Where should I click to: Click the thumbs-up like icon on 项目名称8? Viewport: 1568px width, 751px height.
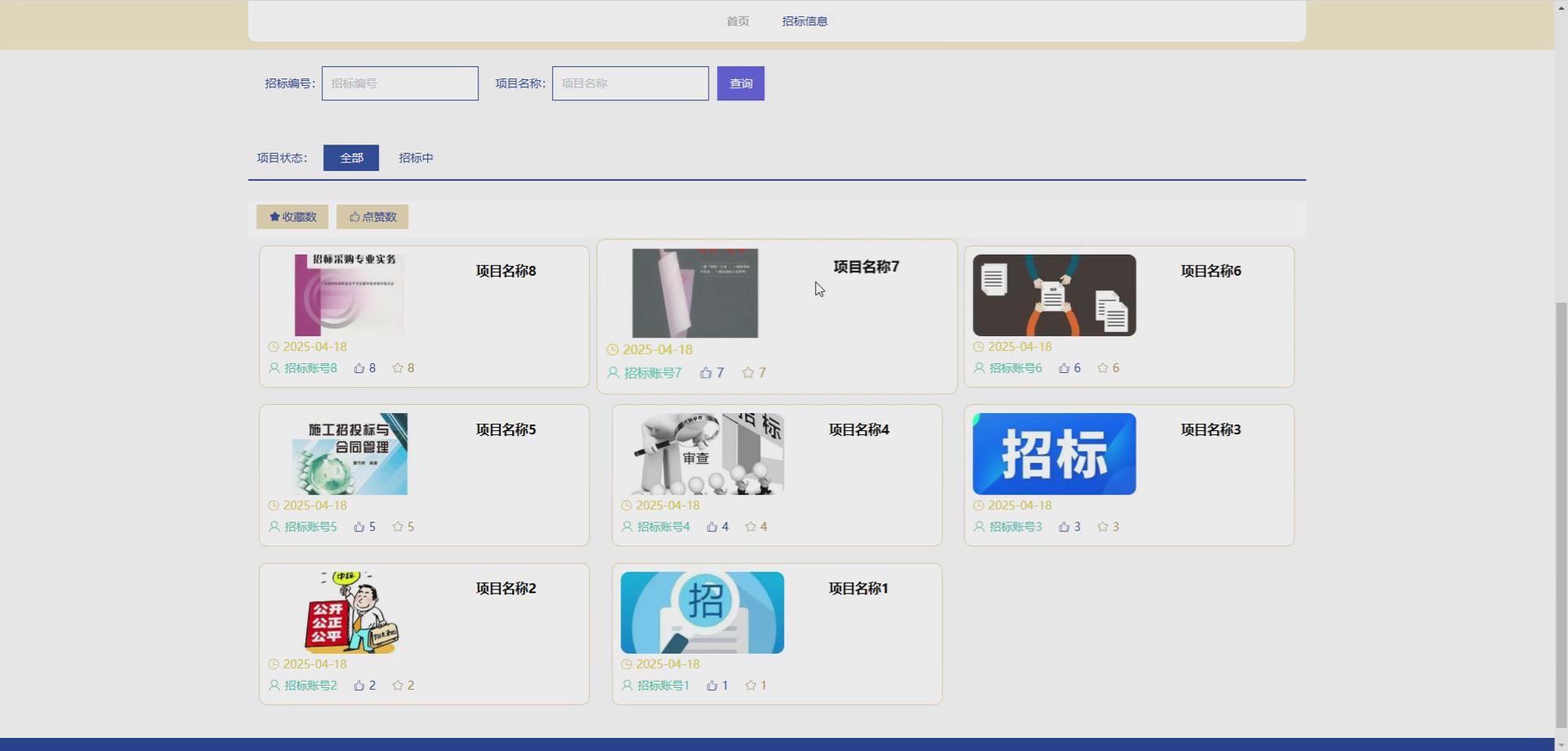[x=359, y=367]
